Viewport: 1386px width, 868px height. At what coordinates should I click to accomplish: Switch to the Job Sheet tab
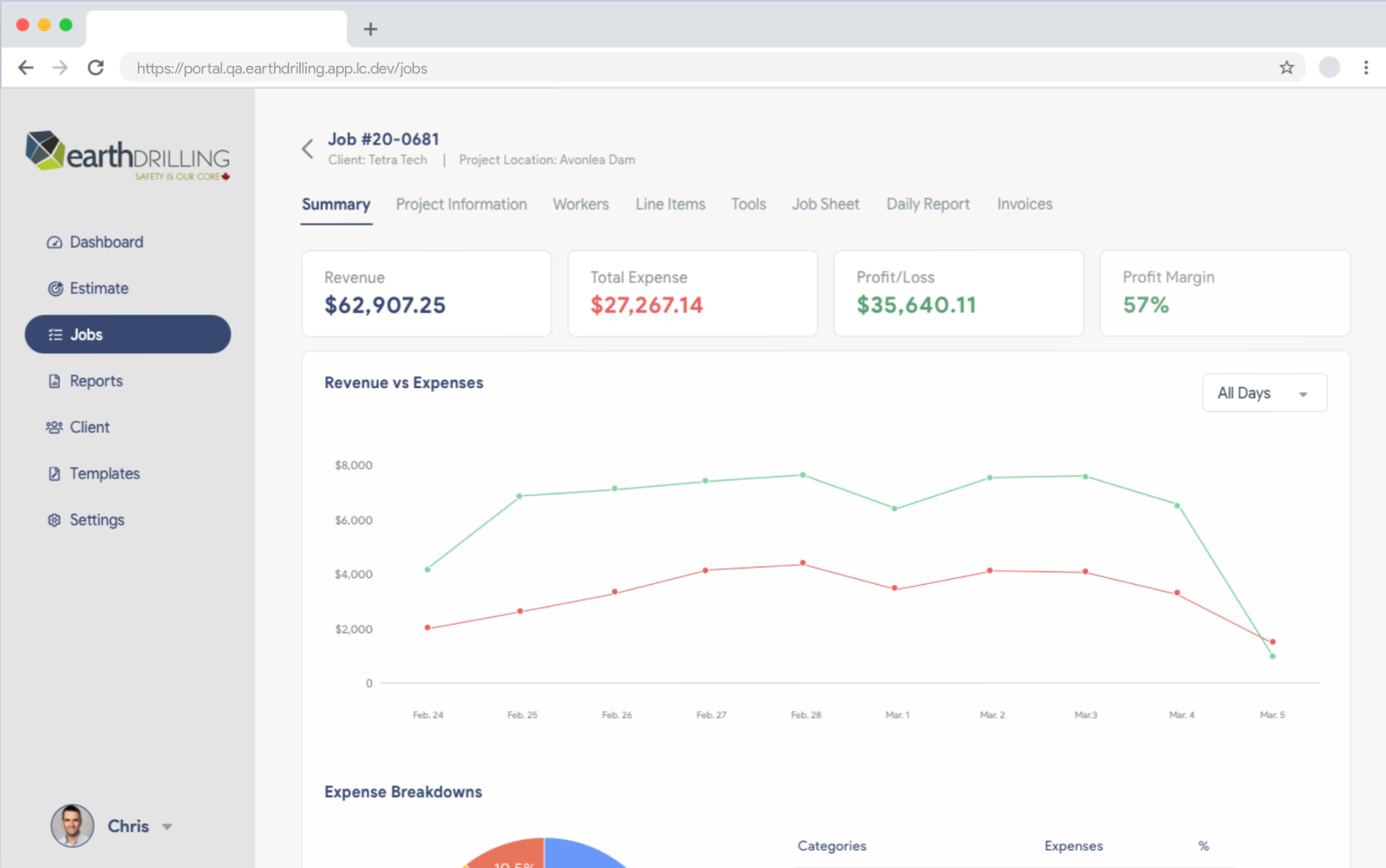tap(826, 205)
